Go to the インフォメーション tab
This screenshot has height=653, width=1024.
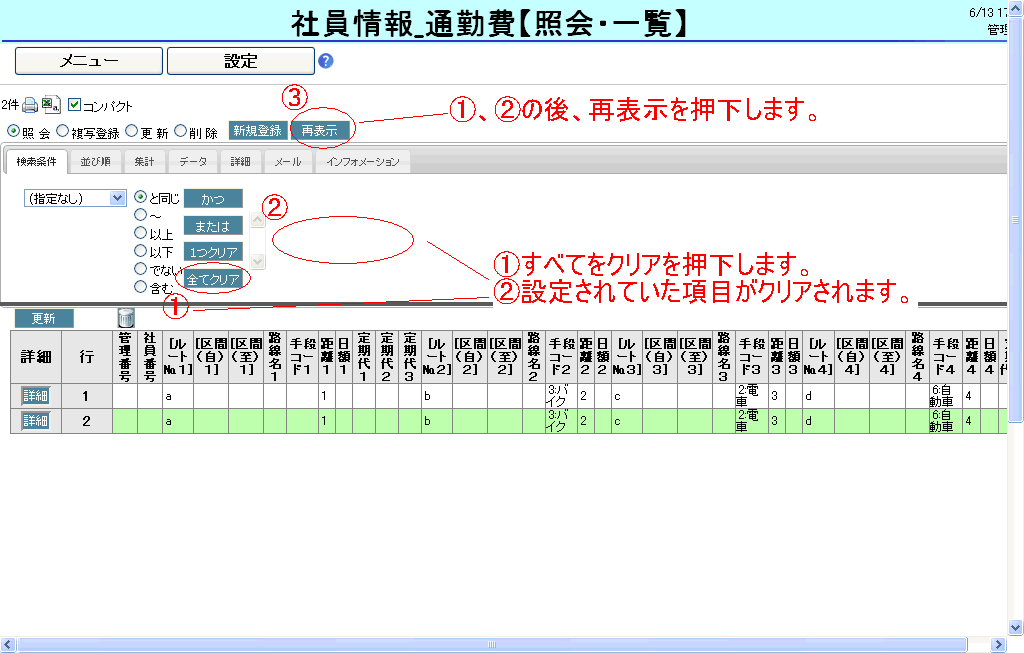click(362, 161)
